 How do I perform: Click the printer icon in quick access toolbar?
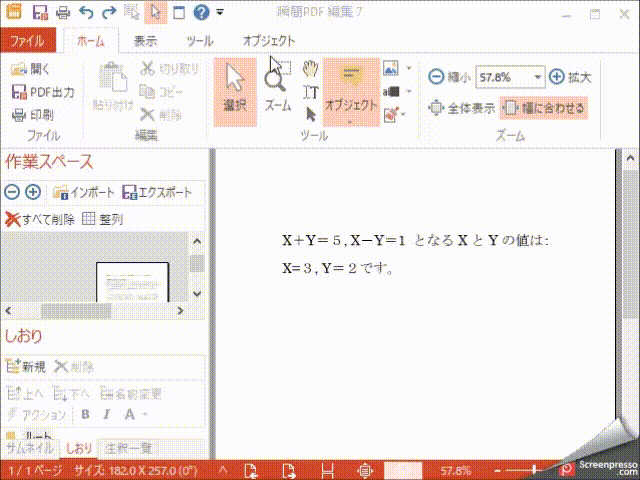pyautogui.click(x=63, y=13)
